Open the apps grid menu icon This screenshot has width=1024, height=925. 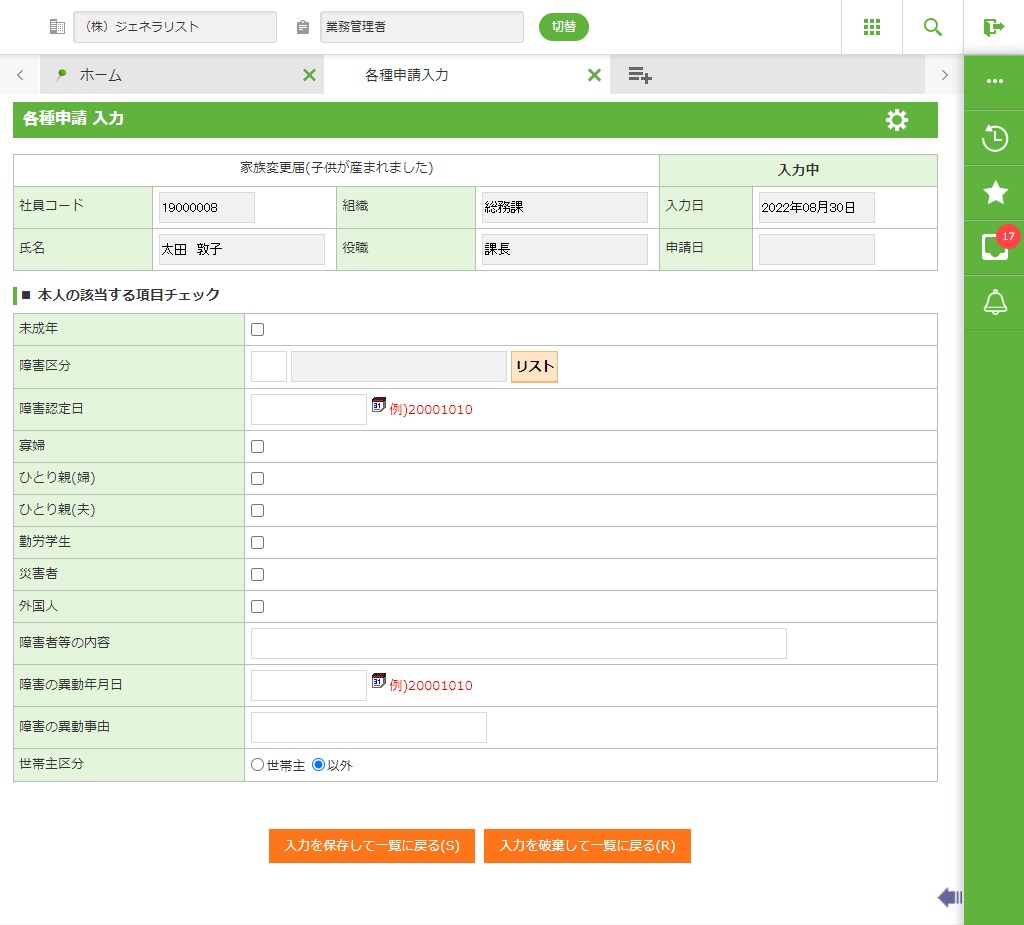pos(872,27)
